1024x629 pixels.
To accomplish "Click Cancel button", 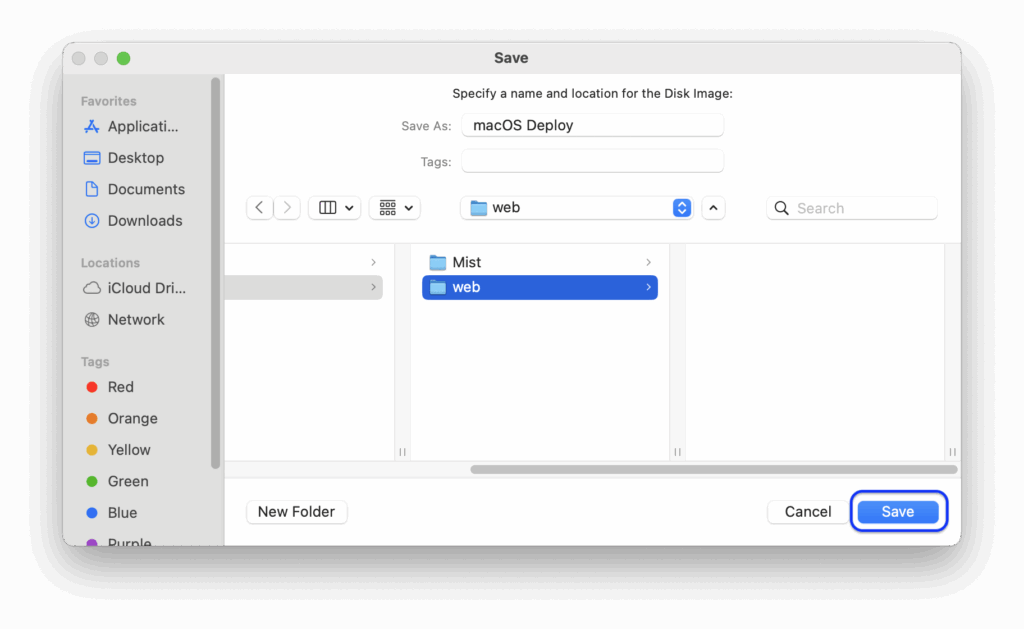I will point(808,511).
